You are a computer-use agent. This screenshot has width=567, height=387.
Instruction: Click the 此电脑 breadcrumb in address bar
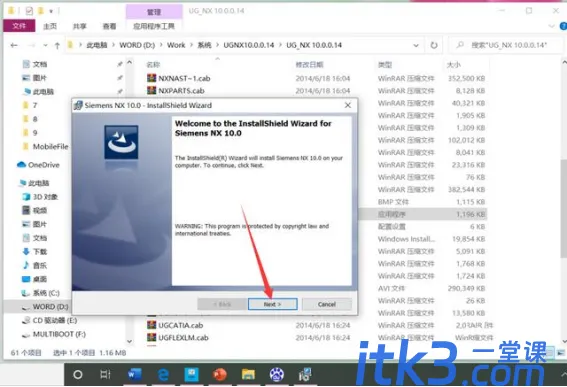(x=97, y=45)
